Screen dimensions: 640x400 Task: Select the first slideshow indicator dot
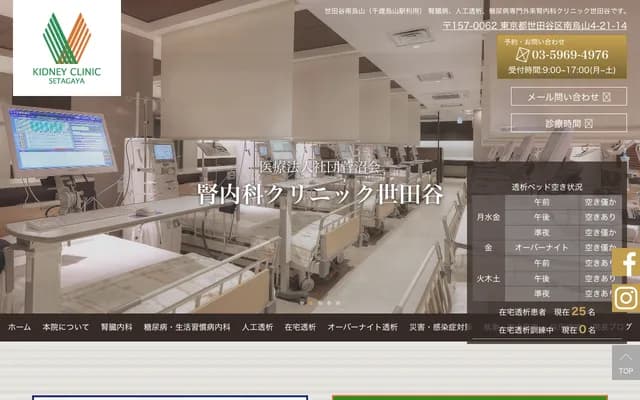[302, 303]
